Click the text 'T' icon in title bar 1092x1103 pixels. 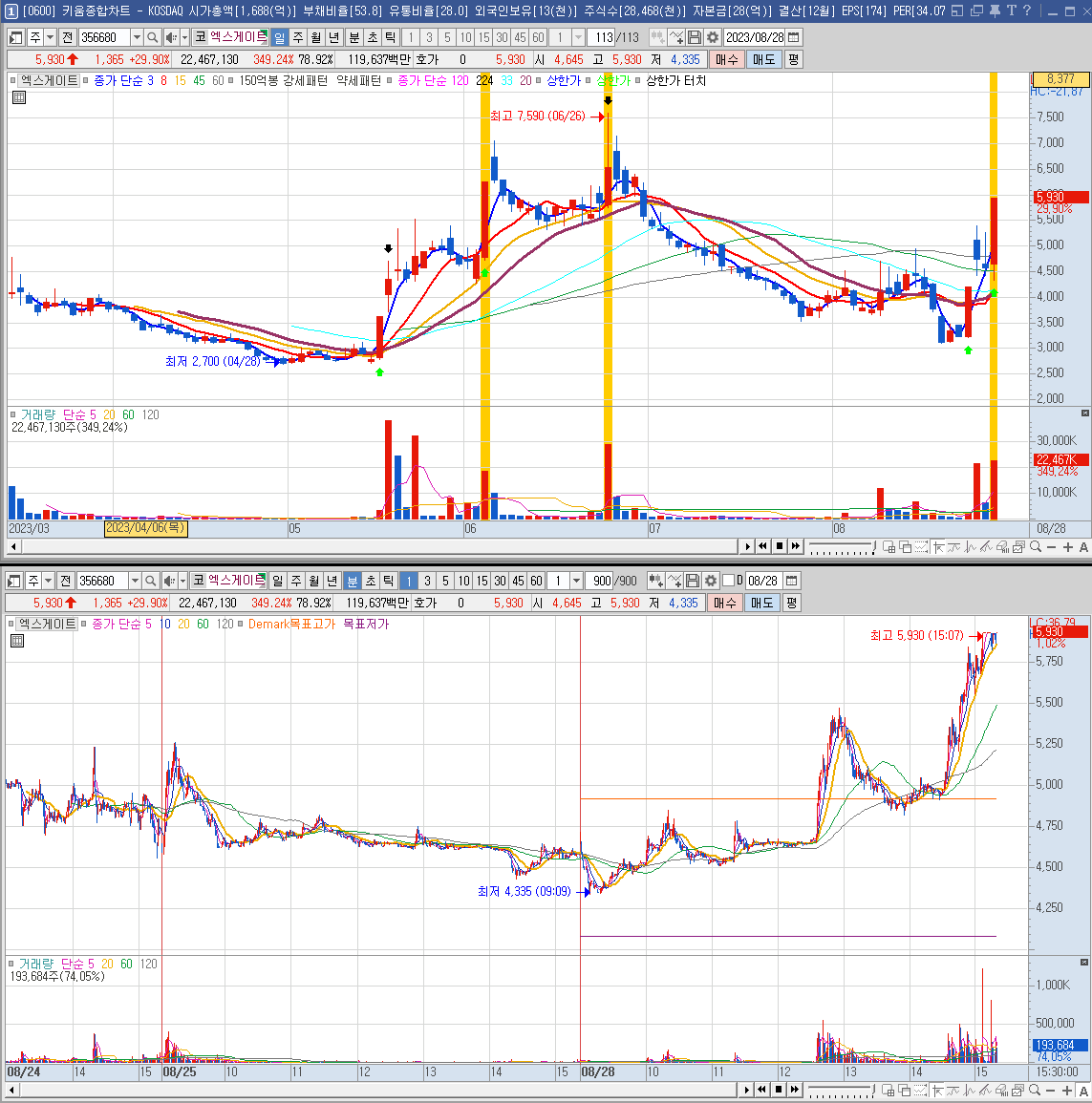click(1011, 11)
